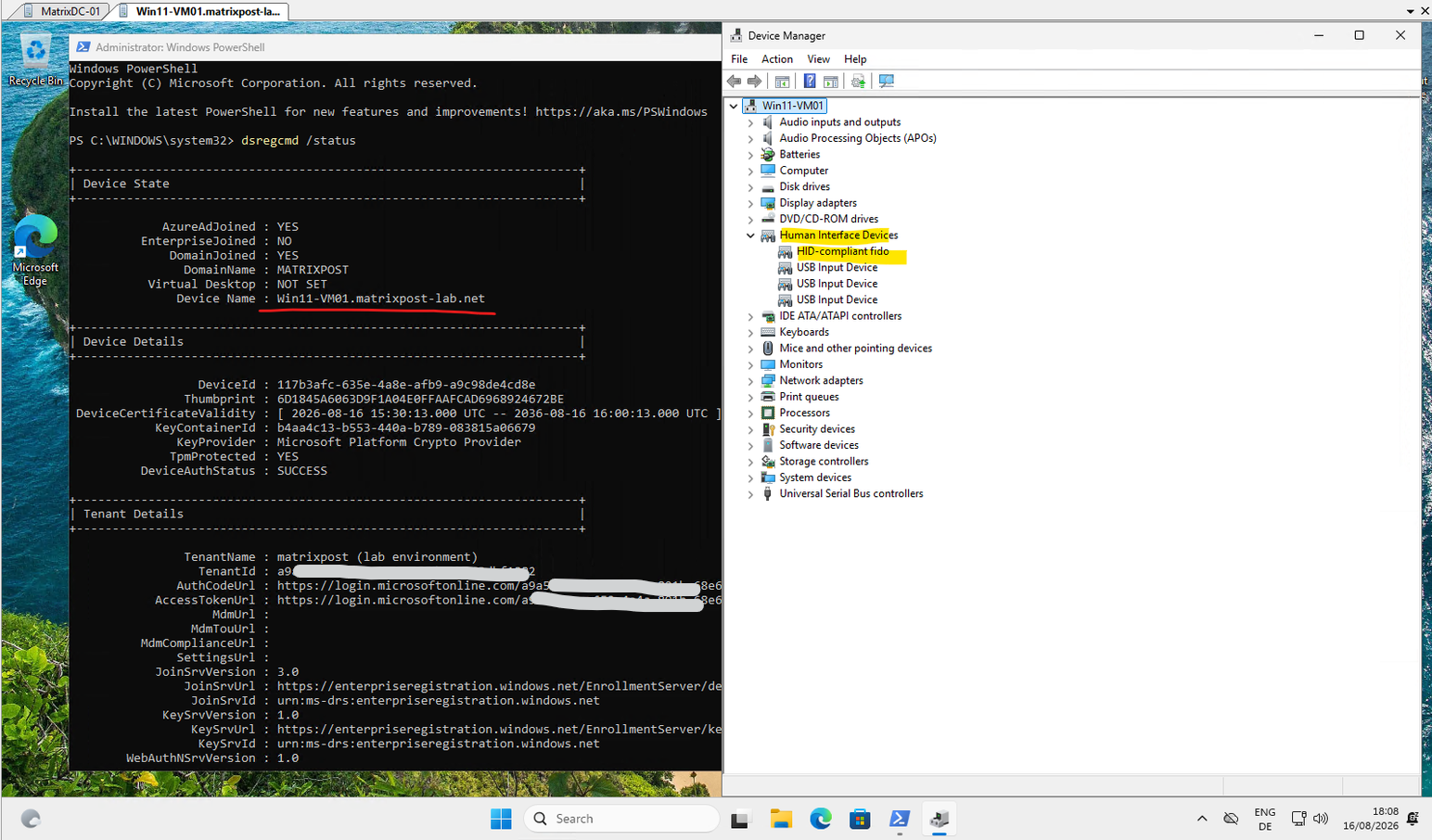Image resolution: width=1432 pixels, height=840 pixels.
Task: Click the OneDrive not-signed-in tray icon
Action: click(1231, 819)
